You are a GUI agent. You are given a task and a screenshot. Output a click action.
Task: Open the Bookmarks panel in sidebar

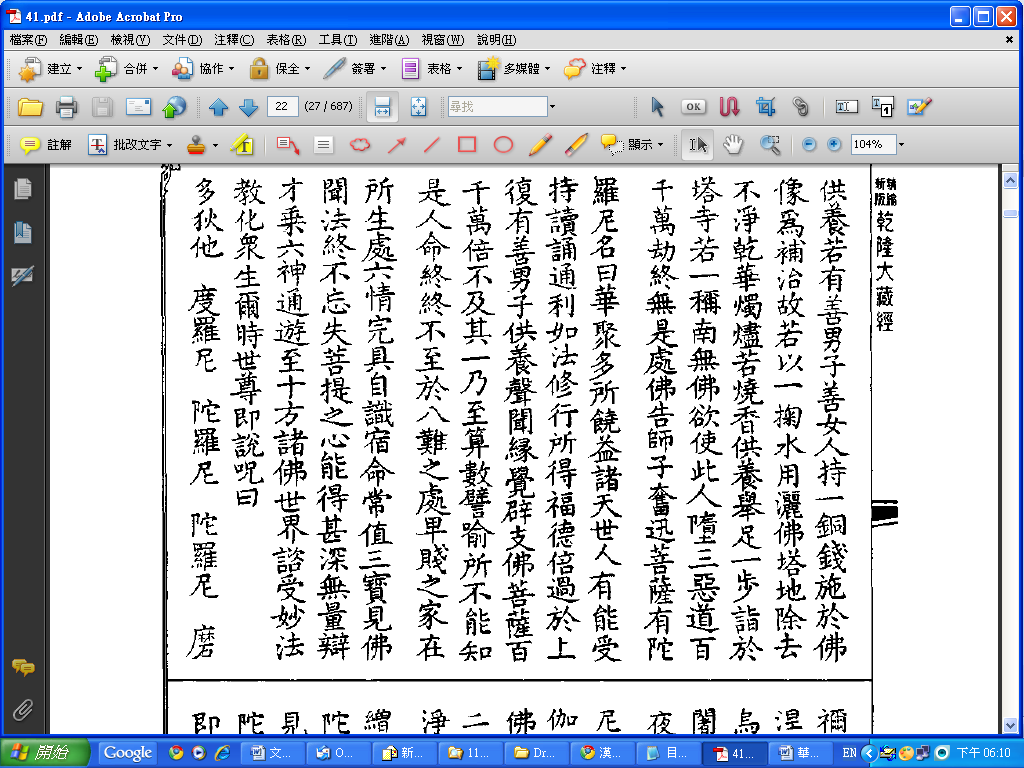[22, 233]
